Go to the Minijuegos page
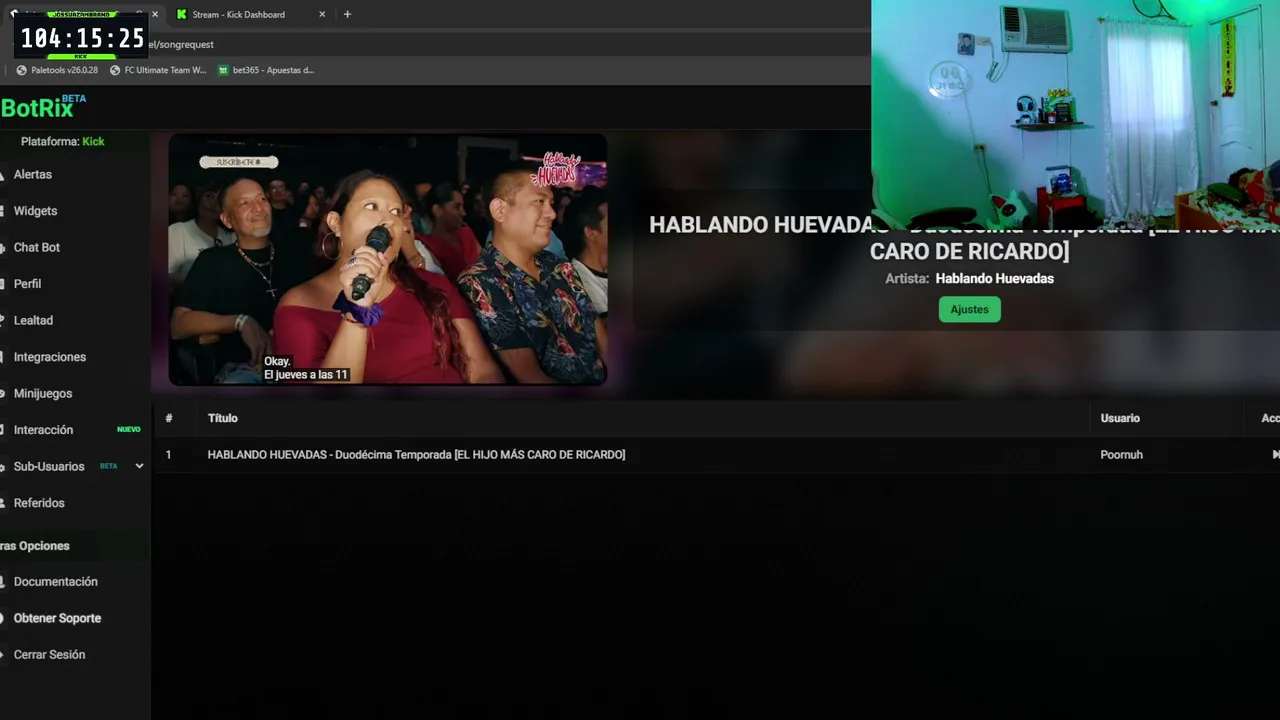 pos(43,393)
